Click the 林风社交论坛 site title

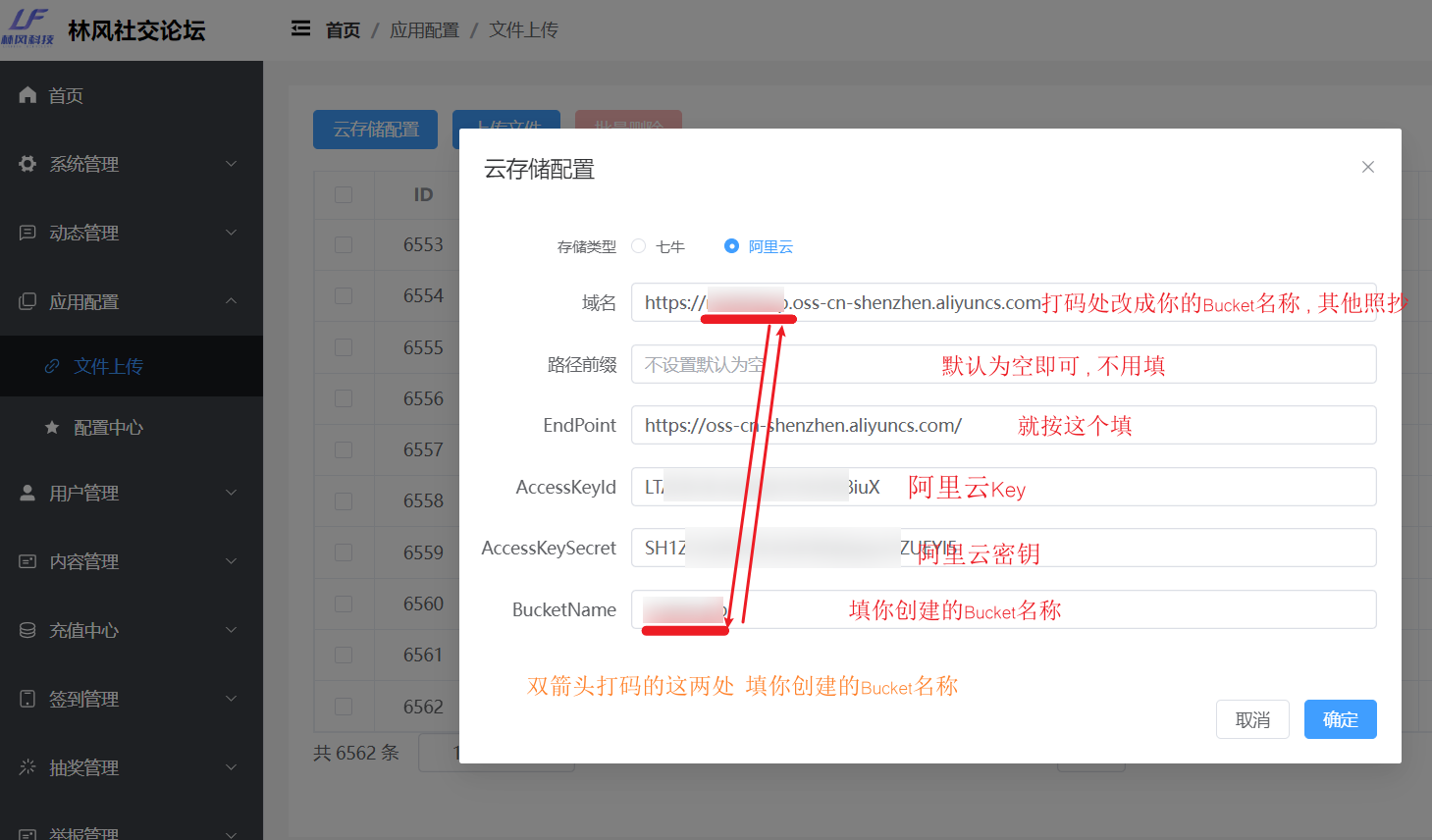(136, 30)
